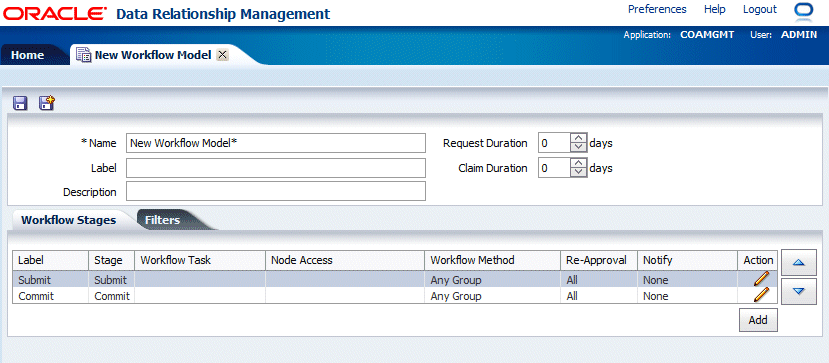
Task: Edit the Commit stage pencil icon
Action: click(760, 295)
